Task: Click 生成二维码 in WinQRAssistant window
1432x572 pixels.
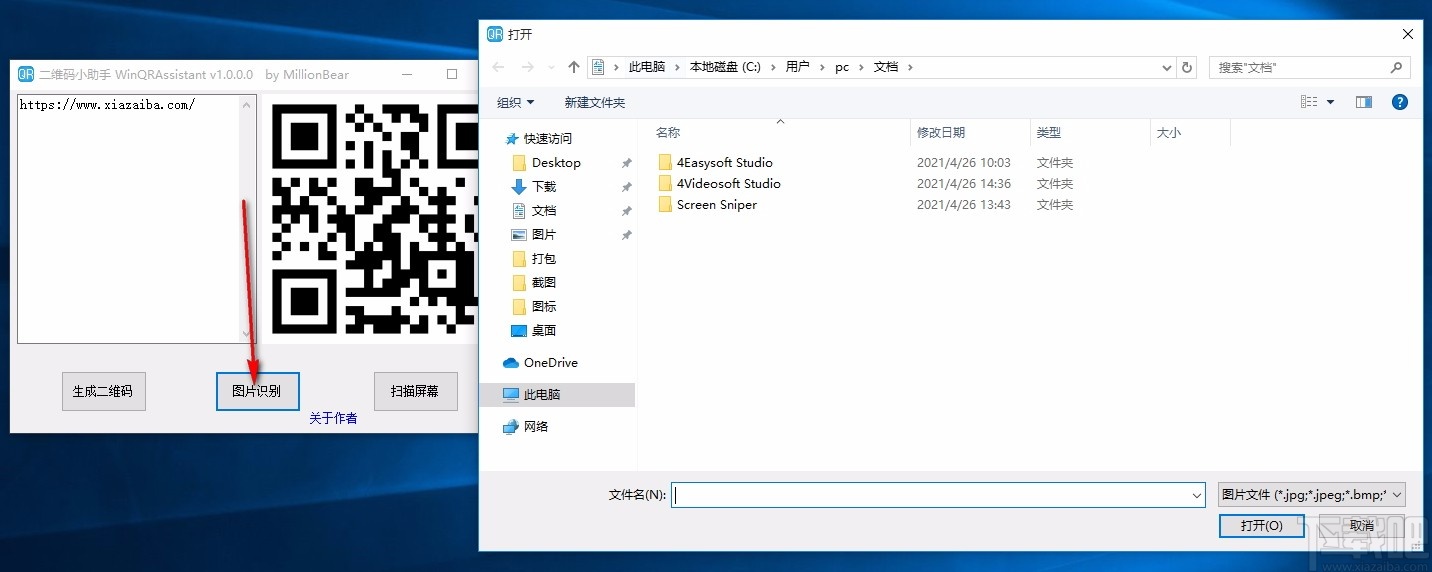Action: [x=103, y=391]
